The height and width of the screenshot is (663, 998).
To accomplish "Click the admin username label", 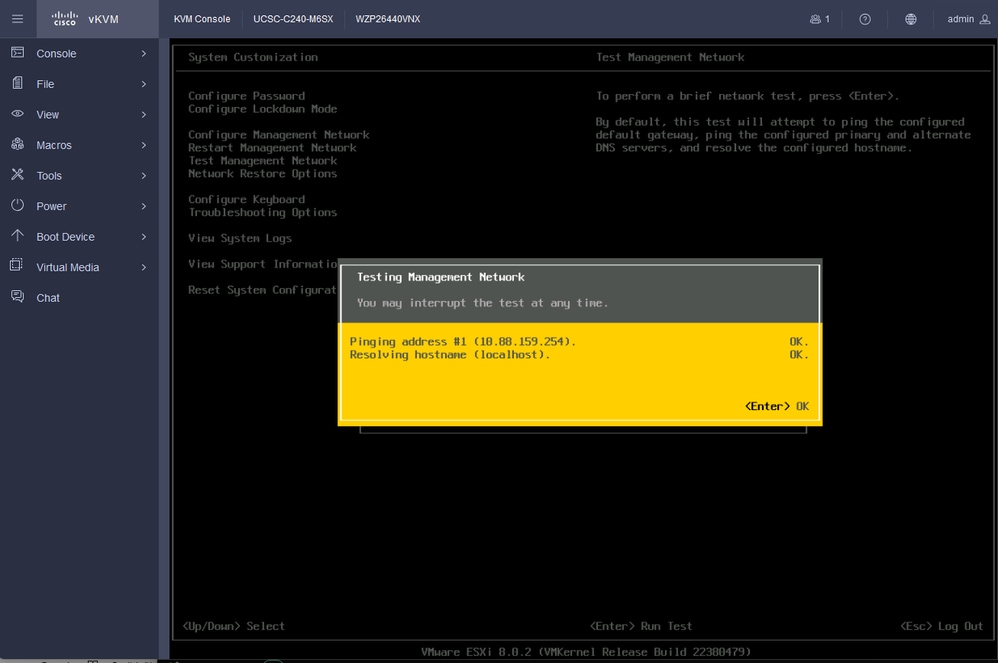I will (960, 19).
